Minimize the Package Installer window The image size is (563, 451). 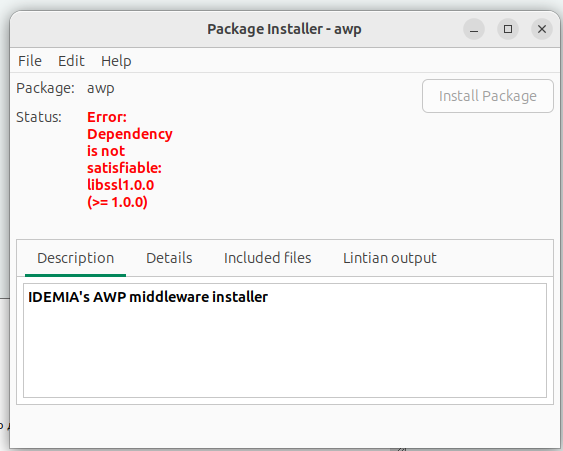[x=474, y=29]
